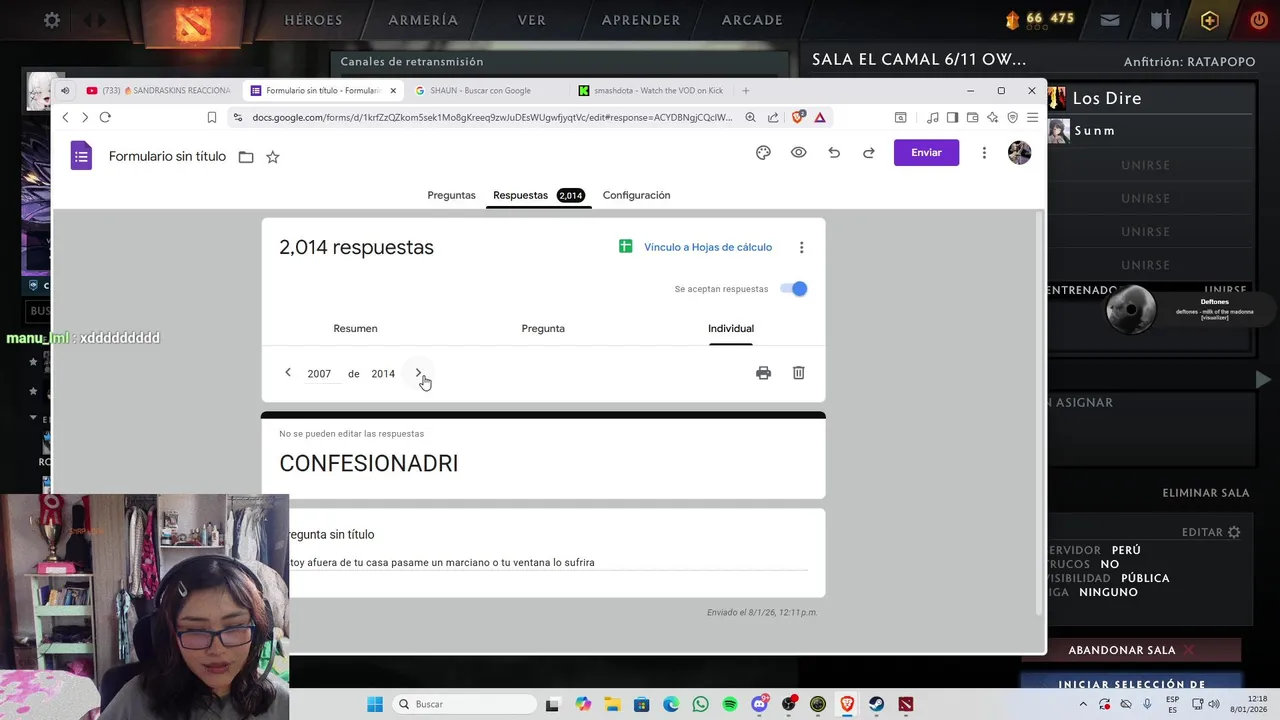
Task: Join first UNIRSE slot under Sunm
Action: pyautogui.click(x=1145, y=165)
